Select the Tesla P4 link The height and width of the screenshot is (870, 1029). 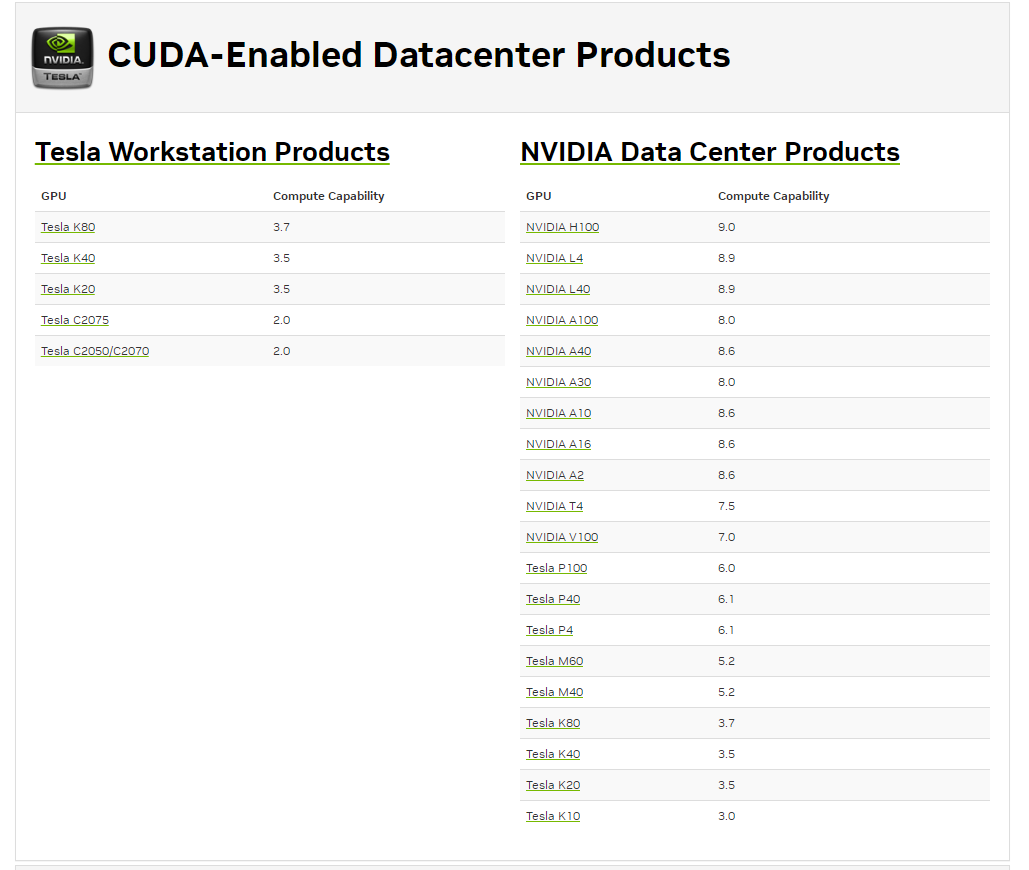(x=549, y=630)
